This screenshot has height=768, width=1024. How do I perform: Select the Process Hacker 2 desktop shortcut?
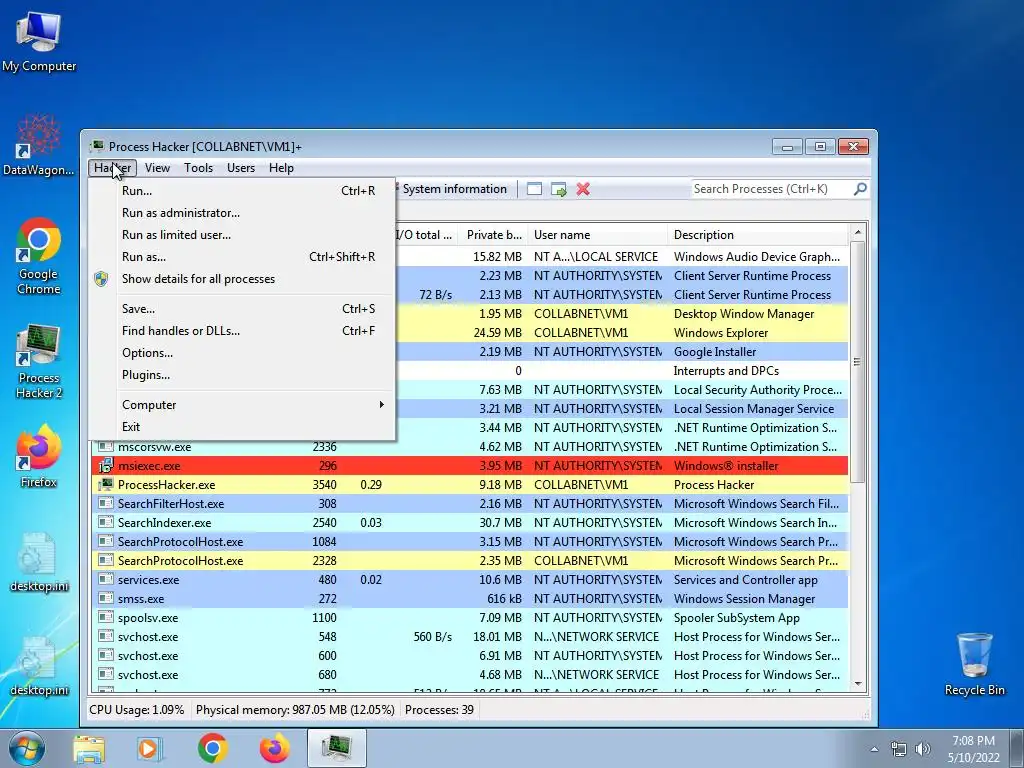pos(39,360)
